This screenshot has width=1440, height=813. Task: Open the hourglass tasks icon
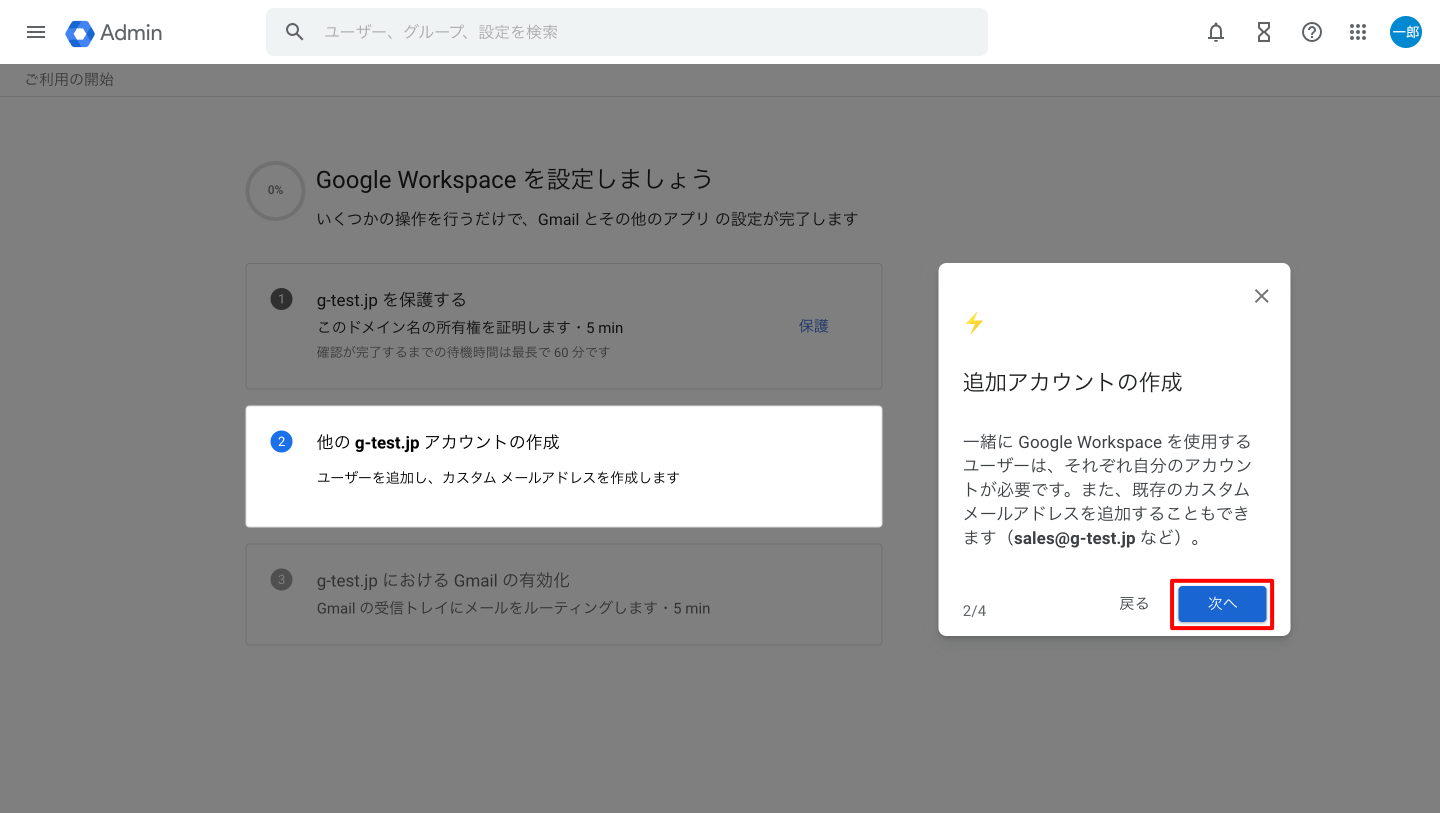(1264, 32)
